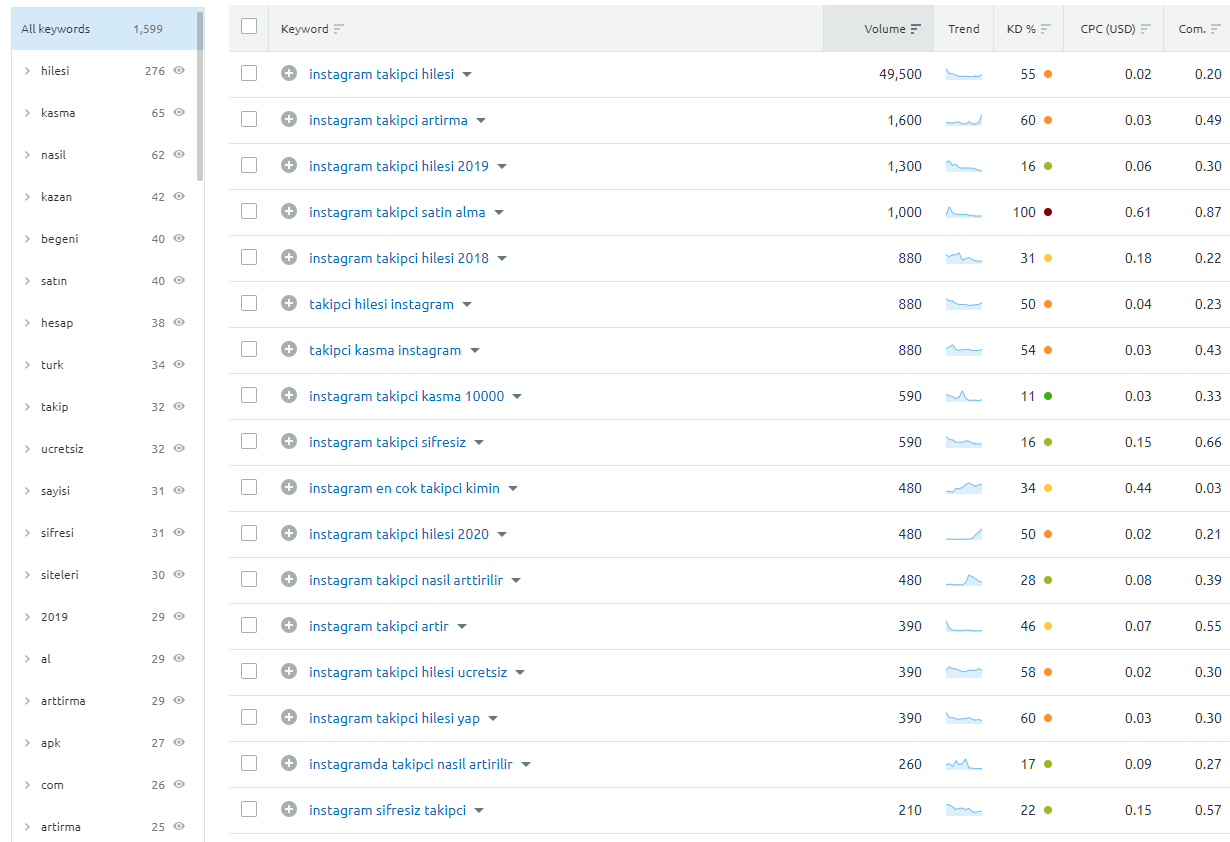1230x842 pixels.
Task: Open 'instagramda takipci nasil artirilir' link
Action: [411, 764]
